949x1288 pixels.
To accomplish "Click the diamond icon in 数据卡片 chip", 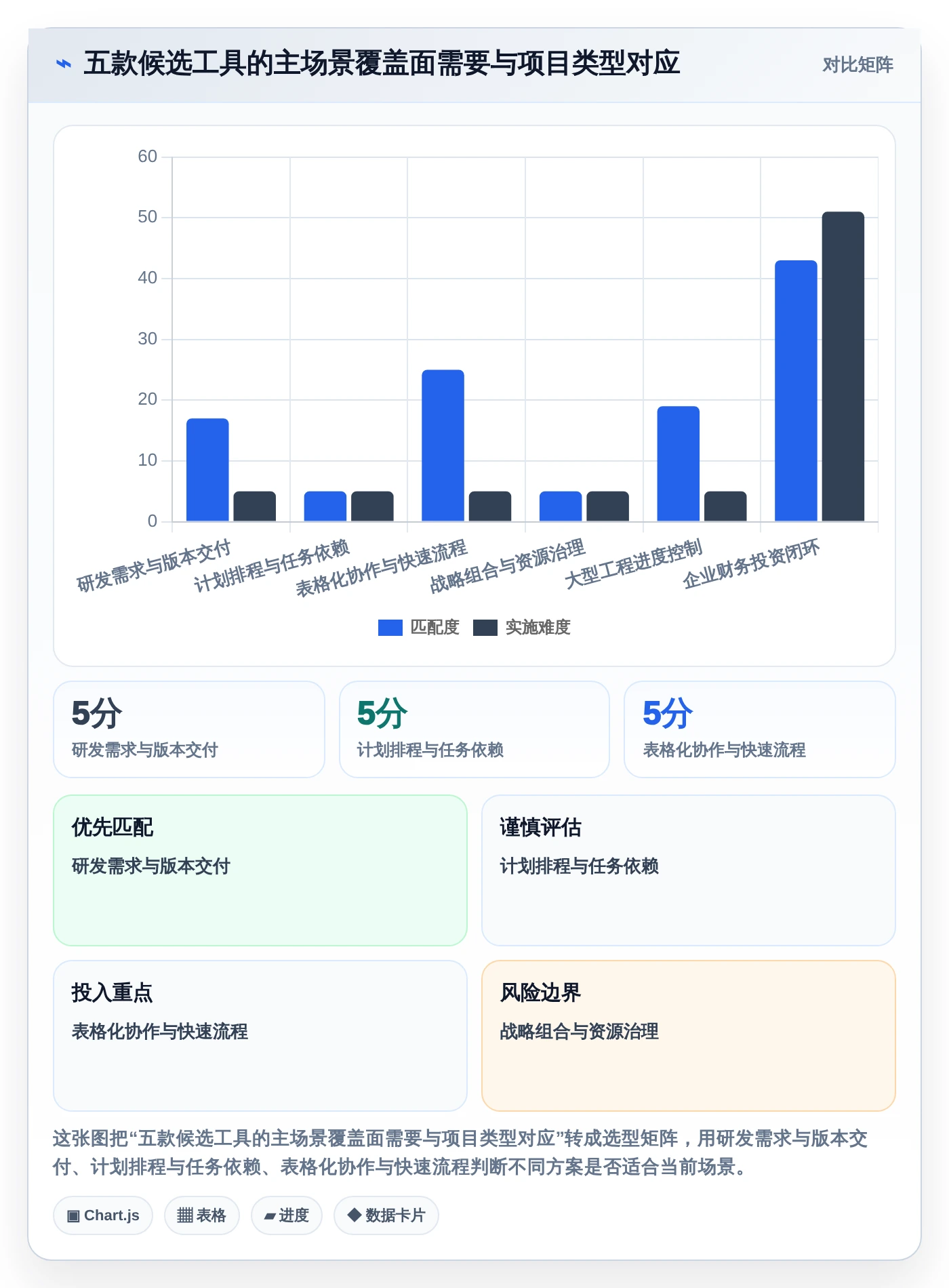I will coord(354,1215).
